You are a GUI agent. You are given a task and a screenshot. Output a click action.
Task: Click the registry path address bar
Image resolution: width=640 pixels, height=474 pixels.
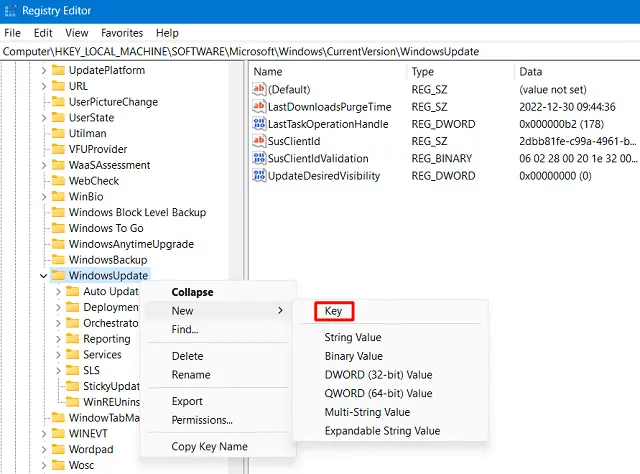(x=320, y=51)
